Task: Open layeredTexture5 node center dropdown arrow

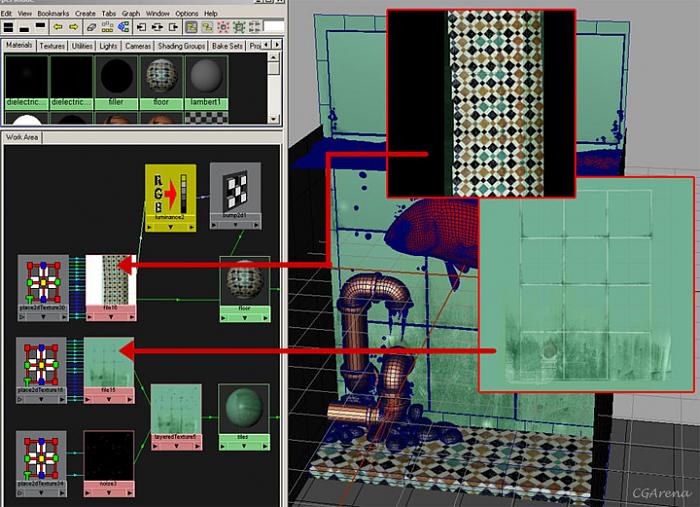Action: (176, 446)
